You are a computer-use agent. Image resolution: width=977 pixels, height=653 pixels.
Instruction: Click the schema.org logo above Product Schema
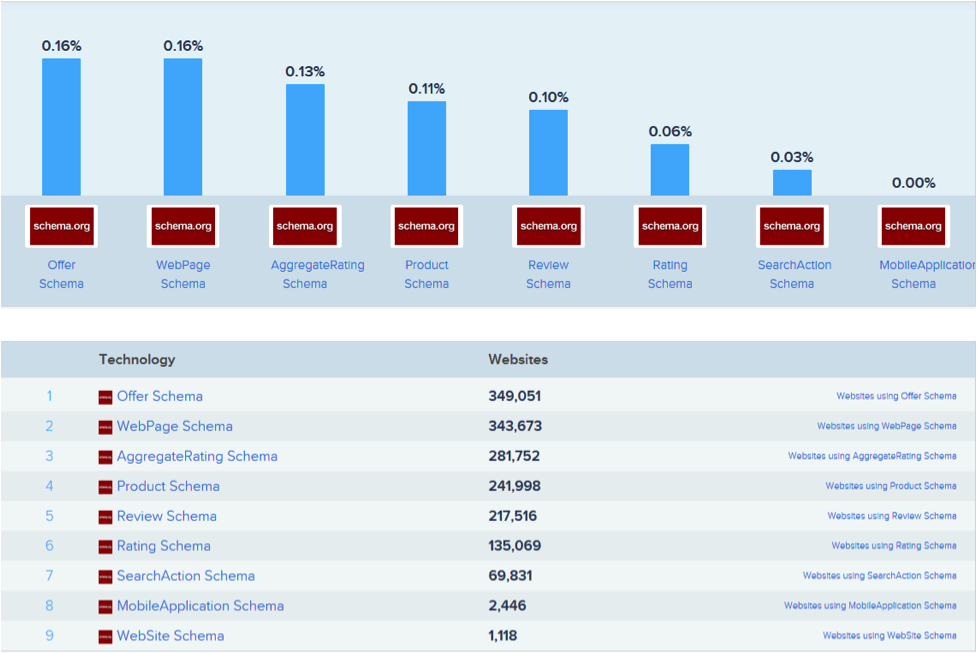[x=427, y=226]
